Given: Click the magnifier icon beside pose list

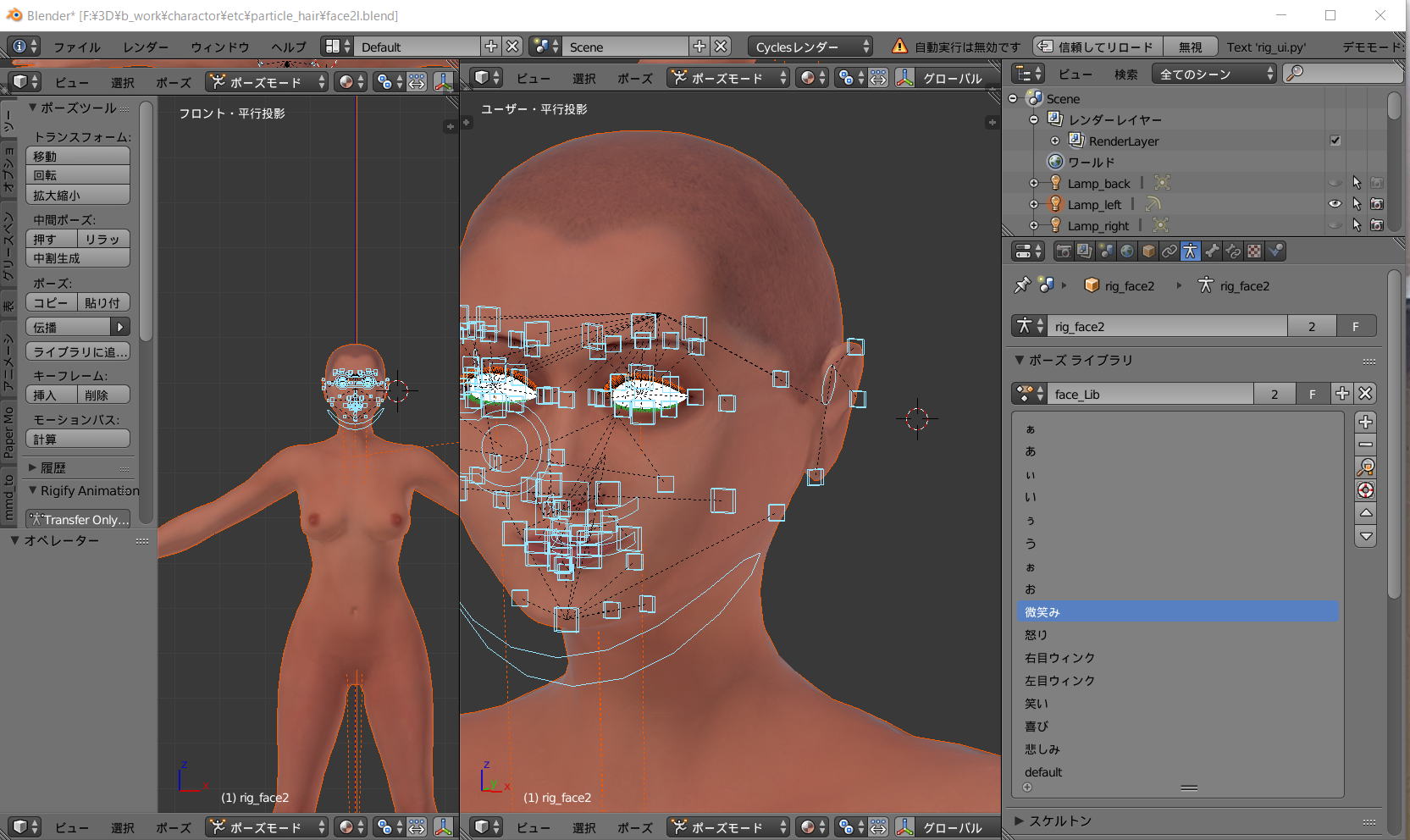Looking at the screenshot, I should coord(1365,467).
